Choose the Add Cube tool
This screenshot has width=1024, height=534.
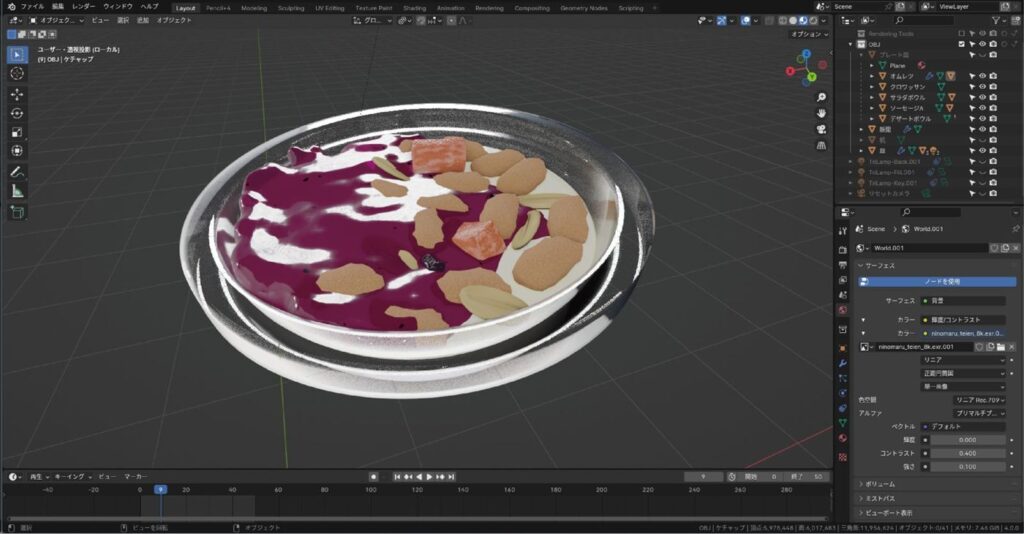[x=17, y=212]
